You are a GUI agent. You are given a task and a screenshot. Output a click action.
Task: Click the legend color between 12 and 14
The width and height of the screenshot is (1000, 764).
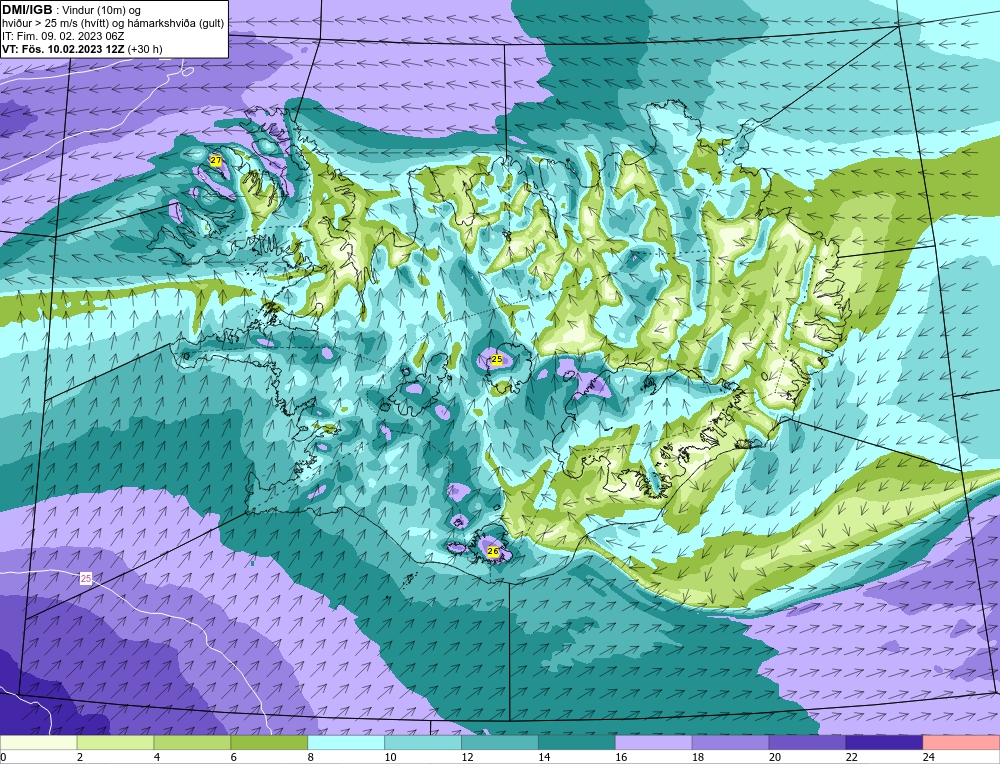500,743
